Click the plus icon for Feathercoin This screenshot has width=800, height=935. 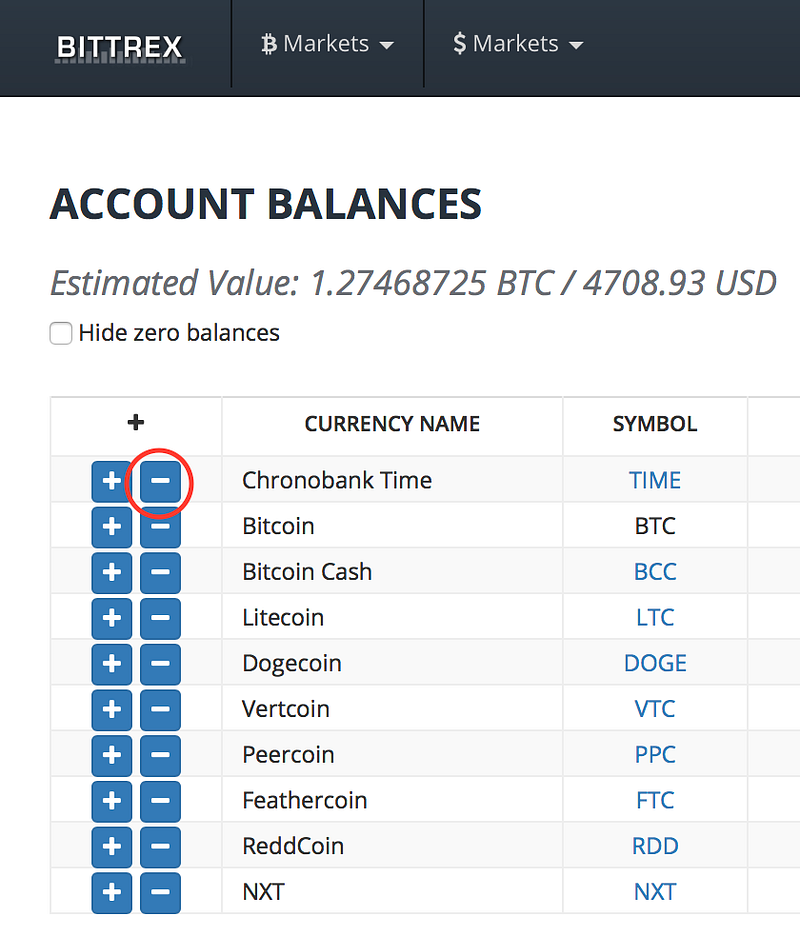[112, 801]
